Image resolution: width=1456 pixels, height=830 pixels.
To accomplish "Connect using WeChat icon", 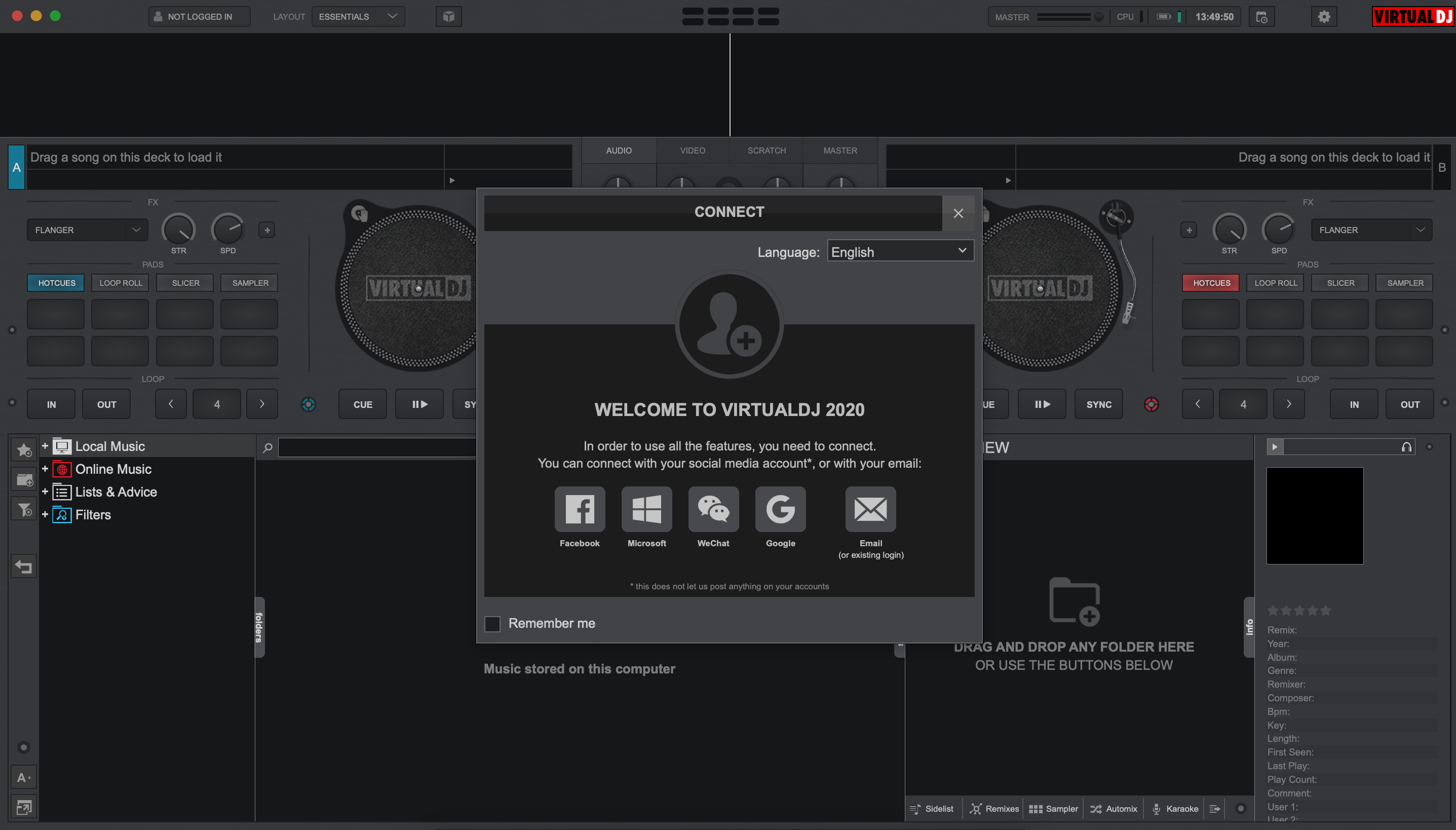I will pos(713,509).
